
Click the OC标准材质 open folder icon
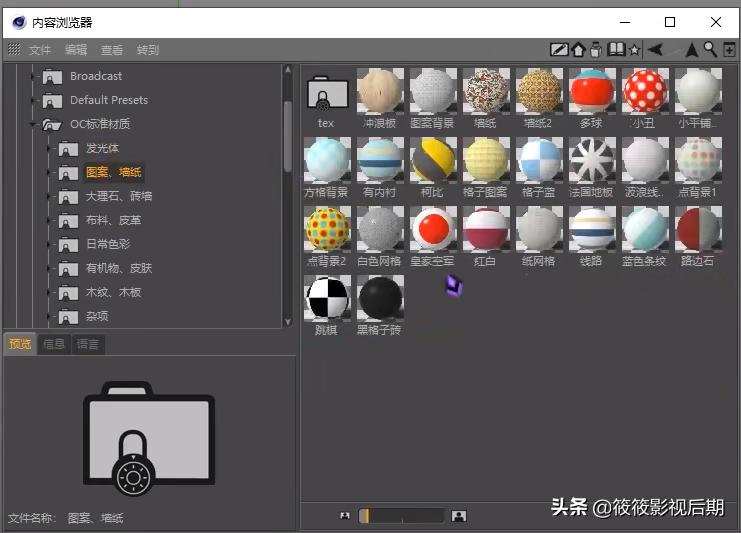coord(52,125)
